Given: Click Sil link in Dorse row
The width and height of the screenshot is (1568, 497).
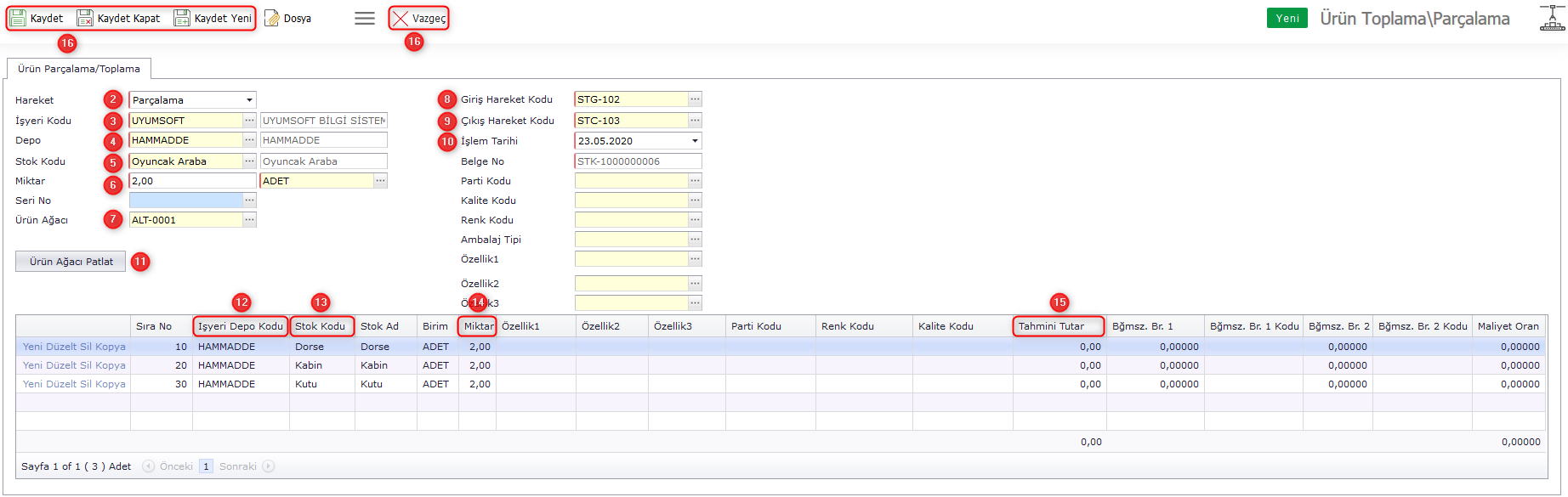Looking at the screenshot, I should [x=86, y=347].
